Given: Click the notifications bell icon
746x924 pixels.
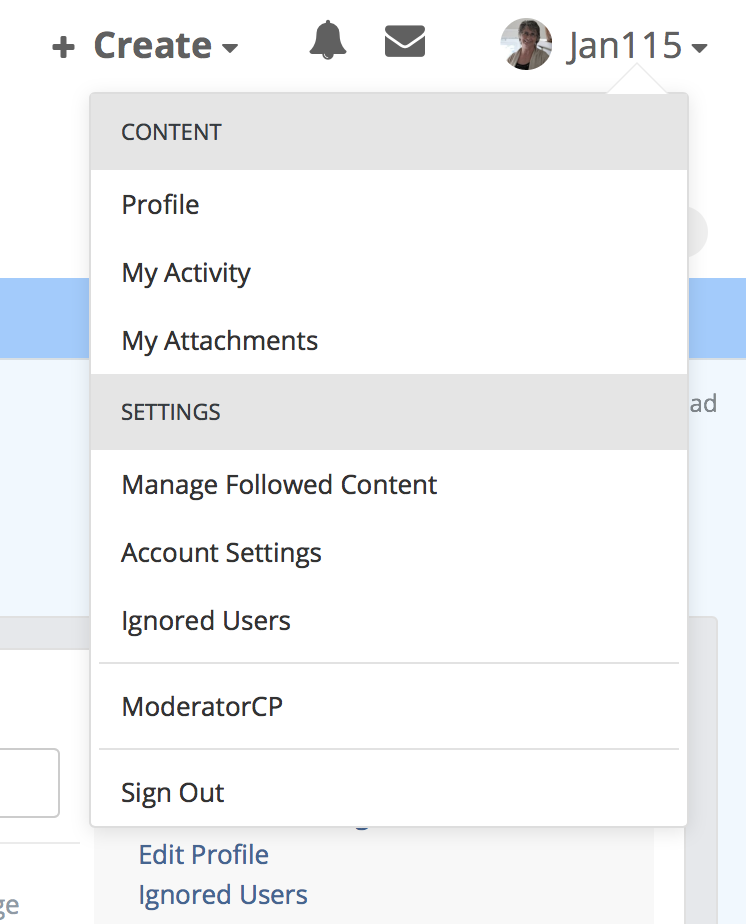Looking at the screenshot, I should pyautogui.click(x=327, y=42).
